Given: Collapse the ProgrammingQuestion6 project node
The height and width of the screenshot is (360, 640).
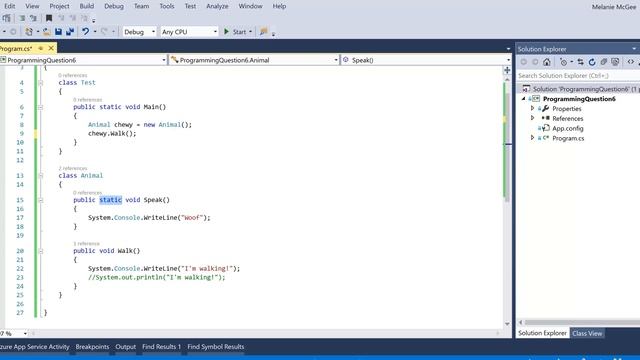Looking at the screenshot, I should point(523,99).
